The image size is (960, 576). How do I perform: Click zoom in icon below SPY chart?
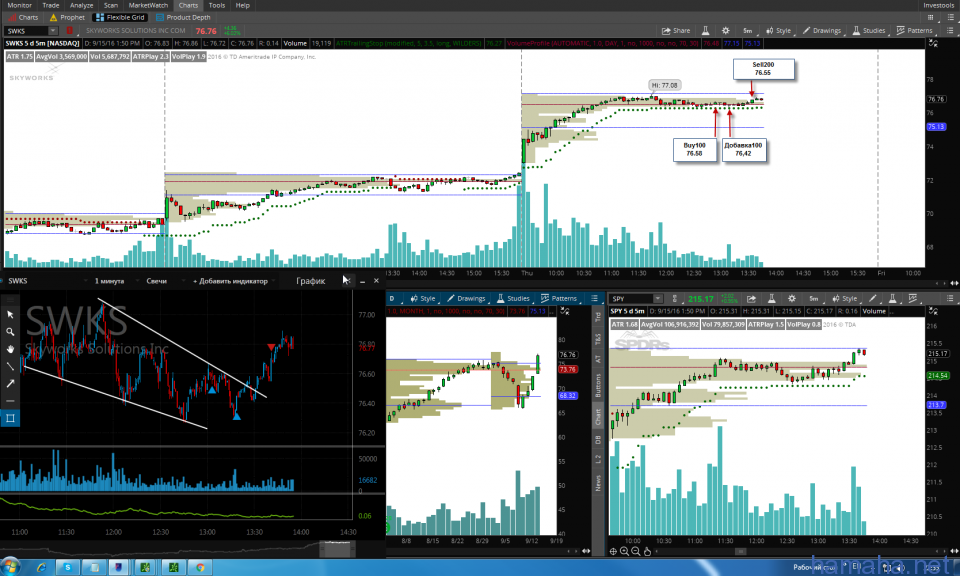coord(624,551)
